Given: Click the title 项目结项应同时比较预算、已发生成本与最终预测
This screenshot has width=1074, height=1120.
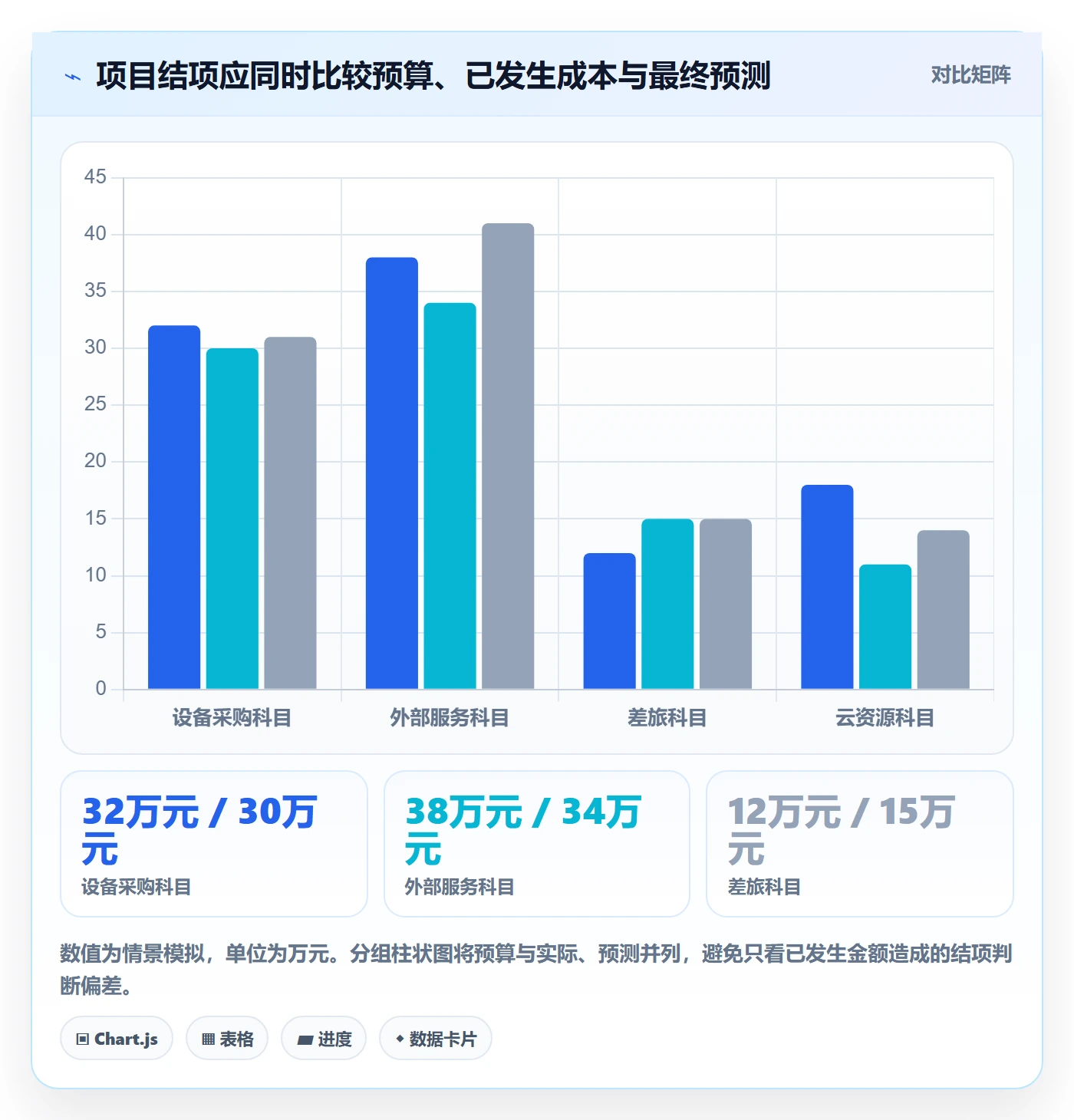Looking at the screenshot, I should 433,76.
